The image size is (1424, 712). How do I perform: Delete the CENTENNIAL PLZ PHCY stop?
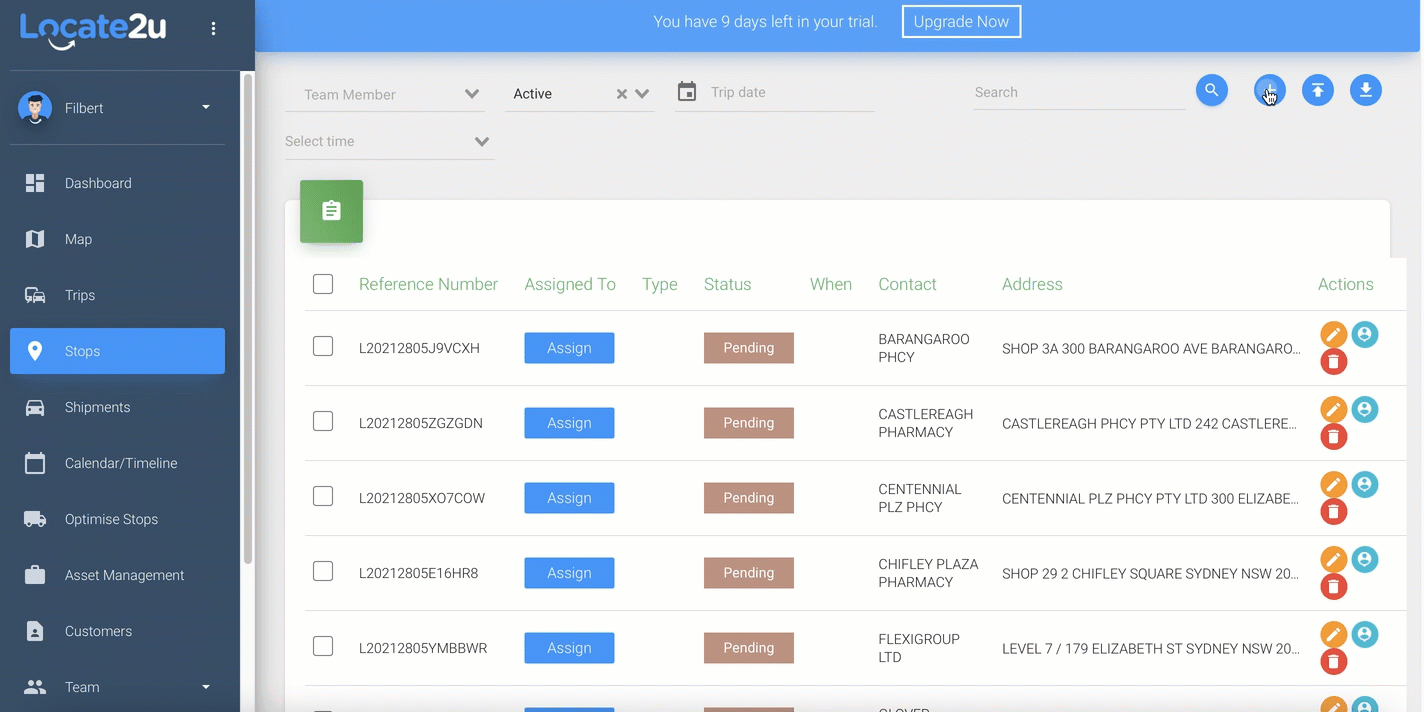[x=1333, y=512]
